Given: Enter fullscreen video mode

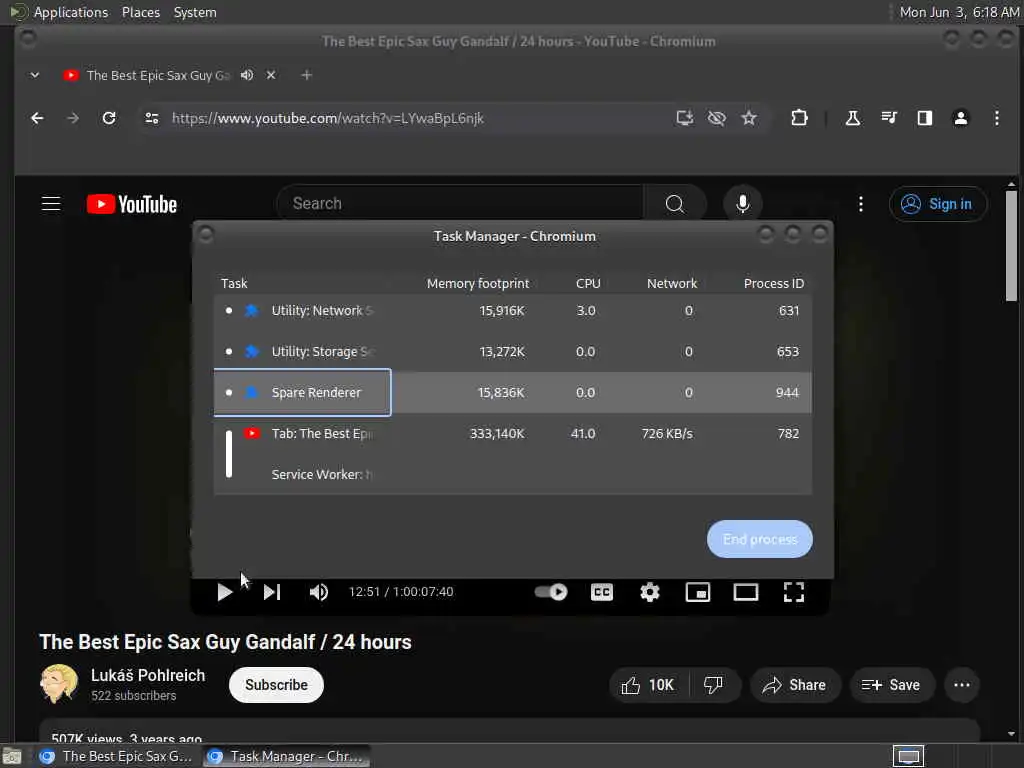Looking at the screenshot, I should coord(793,592).
